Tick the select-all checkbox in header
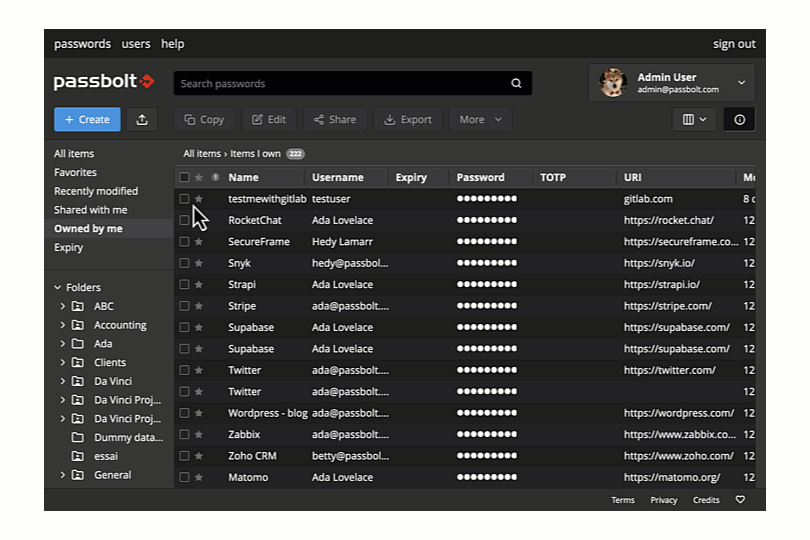This screenshot has height=540, width=810. click(184, 177)
